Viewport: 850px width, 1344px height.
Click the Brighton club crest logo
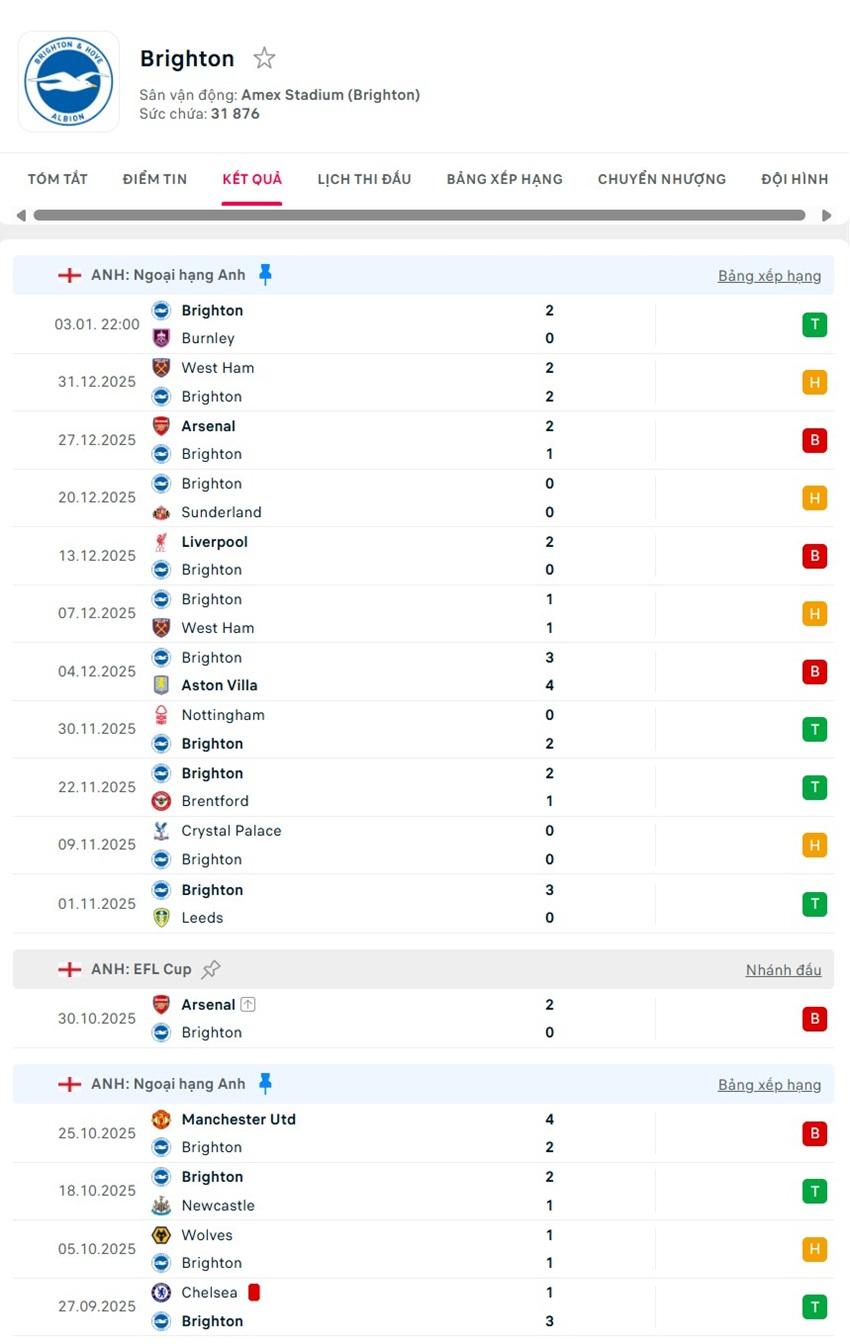[x=68, y=81]
